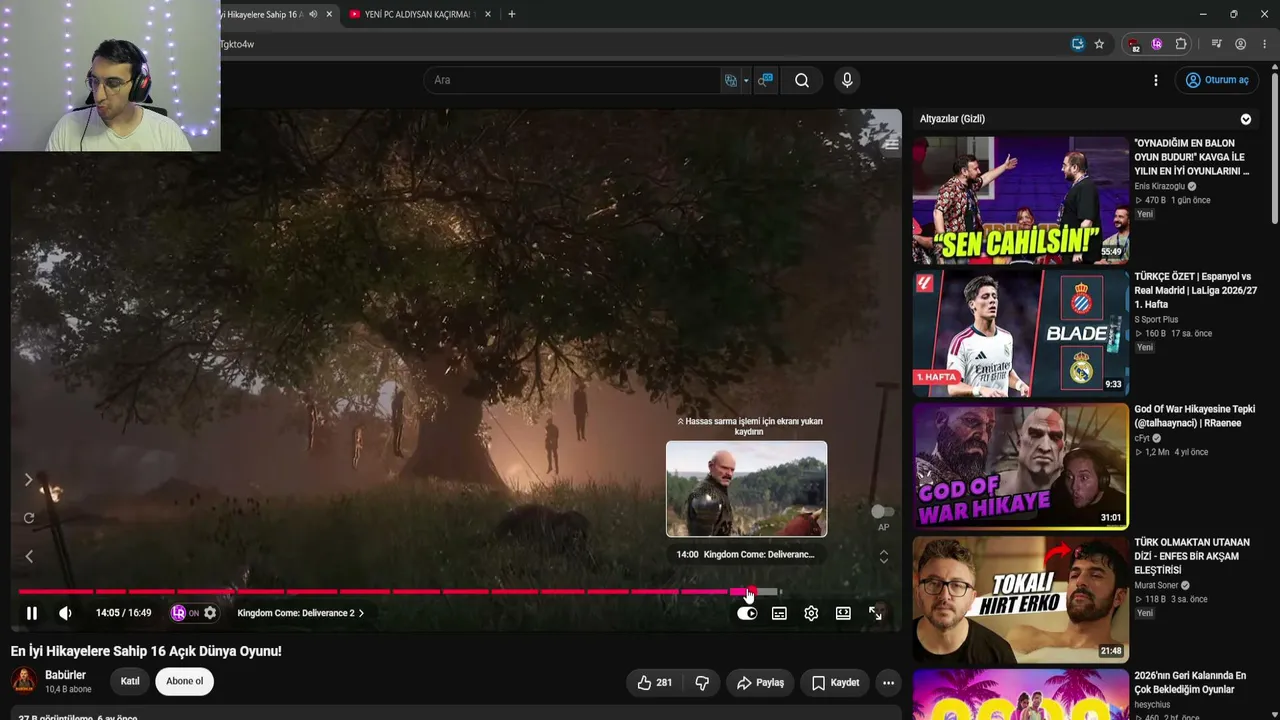Click the Paylaş share button
The image size is (1280, 720).
[x=760, y=683]
